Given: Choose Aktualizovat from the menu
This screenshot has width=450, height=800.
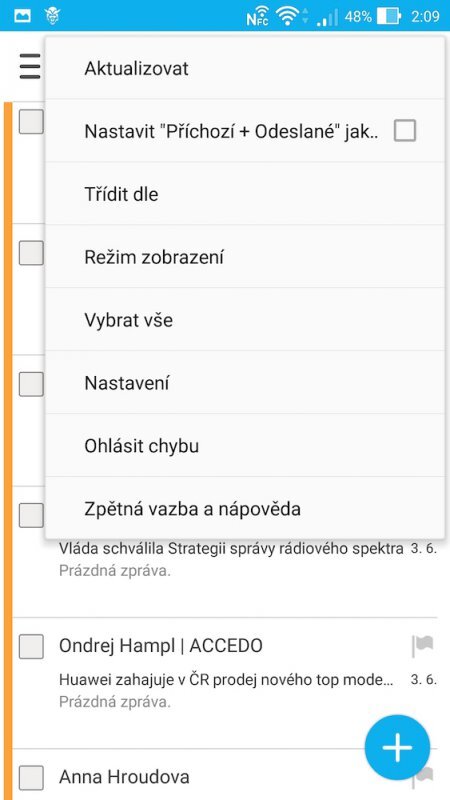Looking at the screenshot, I should pyautogui.click(x=245, y=68).
